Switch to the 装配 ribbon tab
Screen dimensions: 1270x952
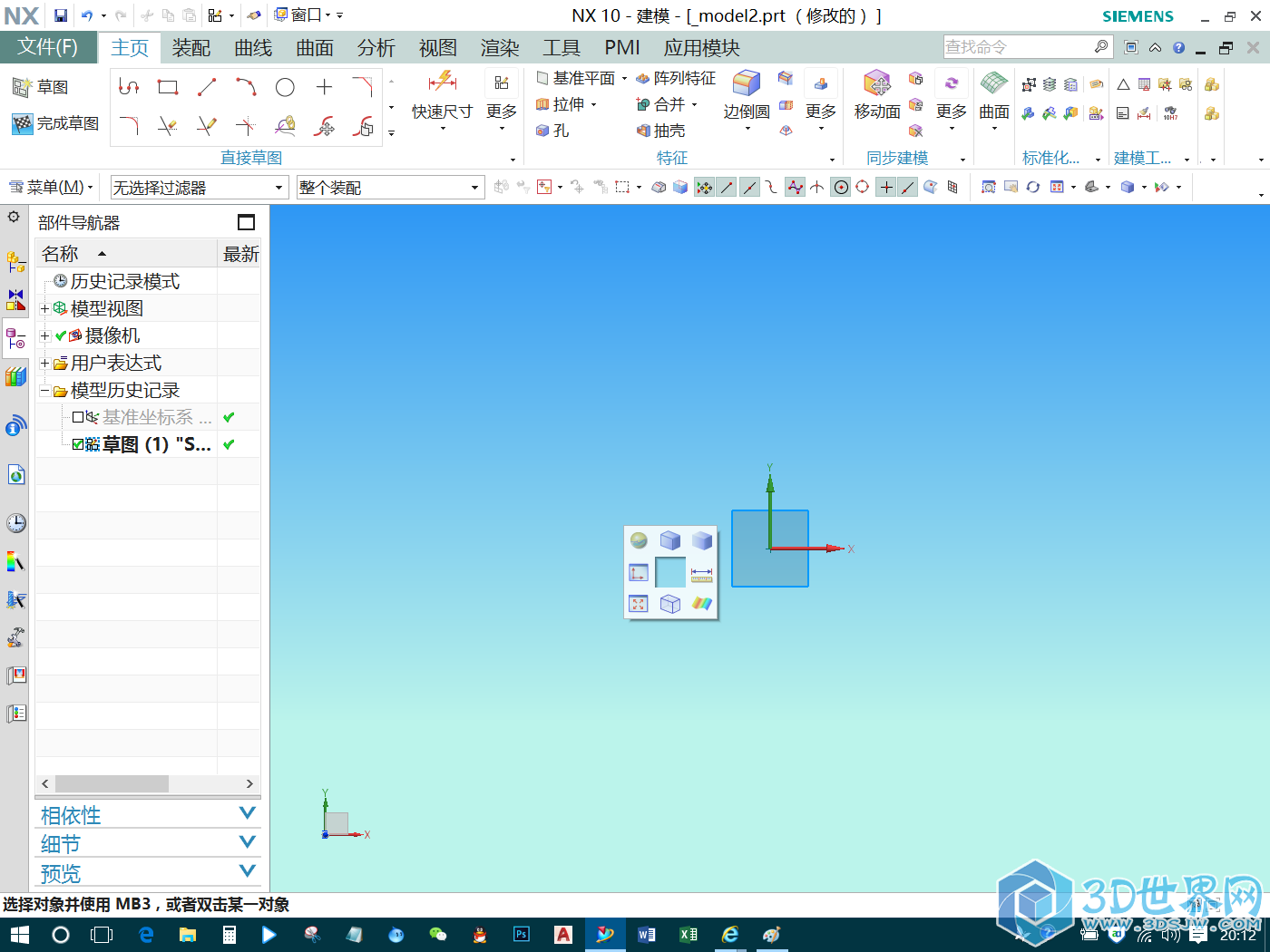[191, 47]
